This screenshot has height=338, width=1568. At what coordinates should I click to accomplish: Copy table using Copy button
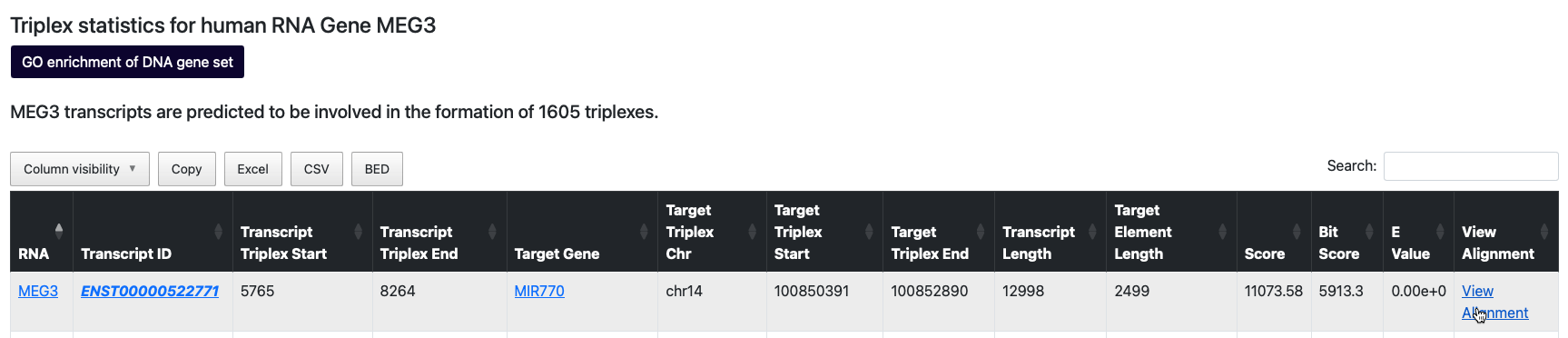186,169
